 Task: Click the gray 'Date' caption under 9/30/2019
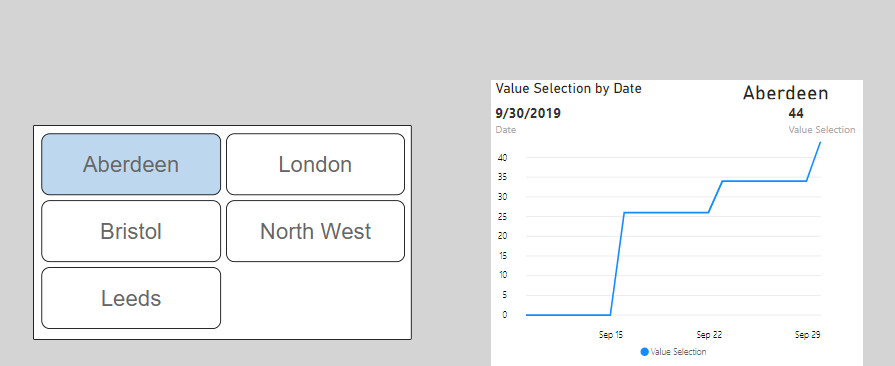[506, 130]
